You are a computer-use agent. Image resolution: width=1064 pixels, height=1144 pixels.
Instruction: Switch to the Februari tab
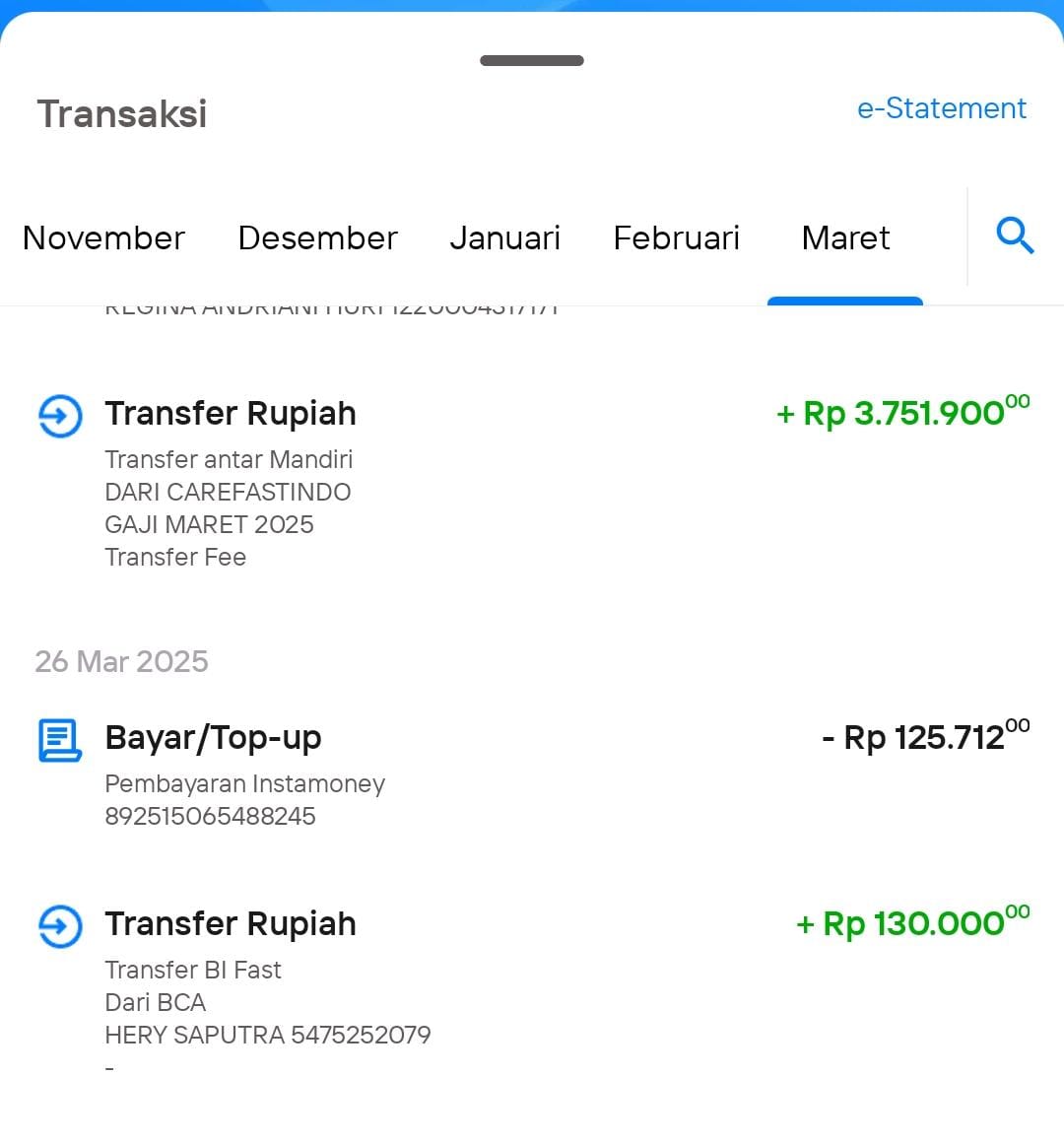click(676, 237)
